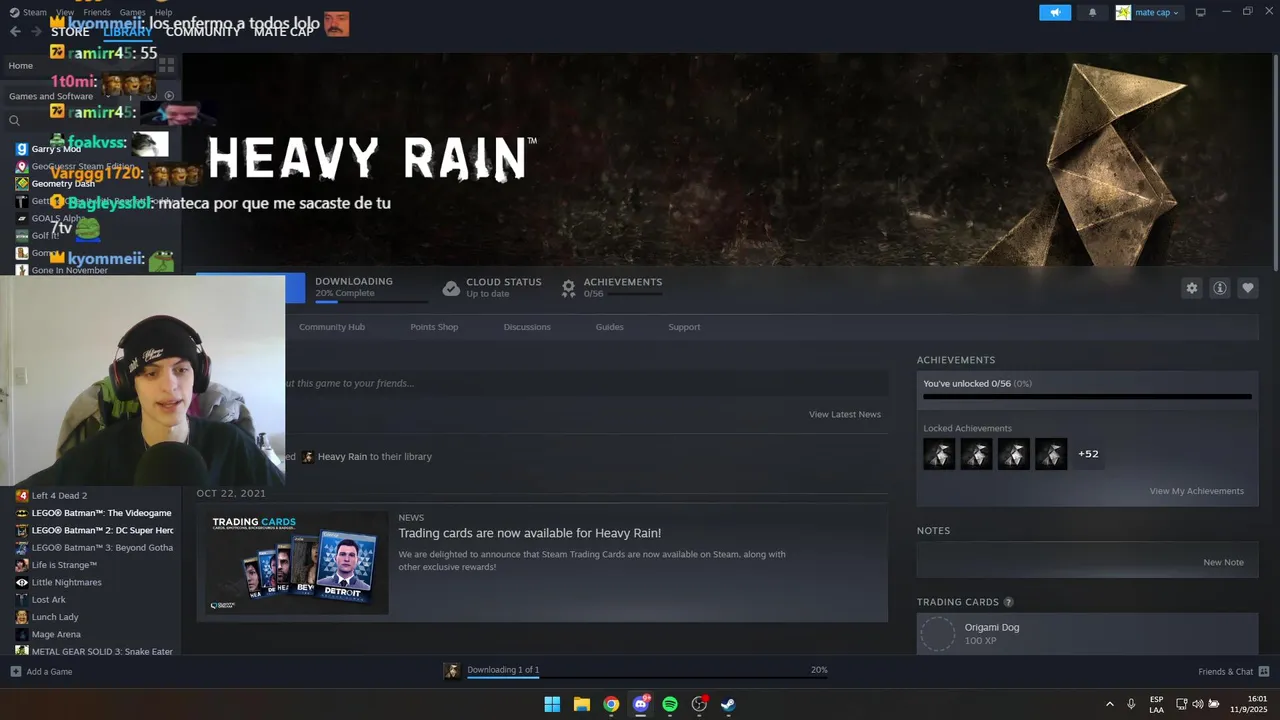Screen dimensions: 1280x720
Task: Select Gone In November in the library
Action: tap(69, 270)
